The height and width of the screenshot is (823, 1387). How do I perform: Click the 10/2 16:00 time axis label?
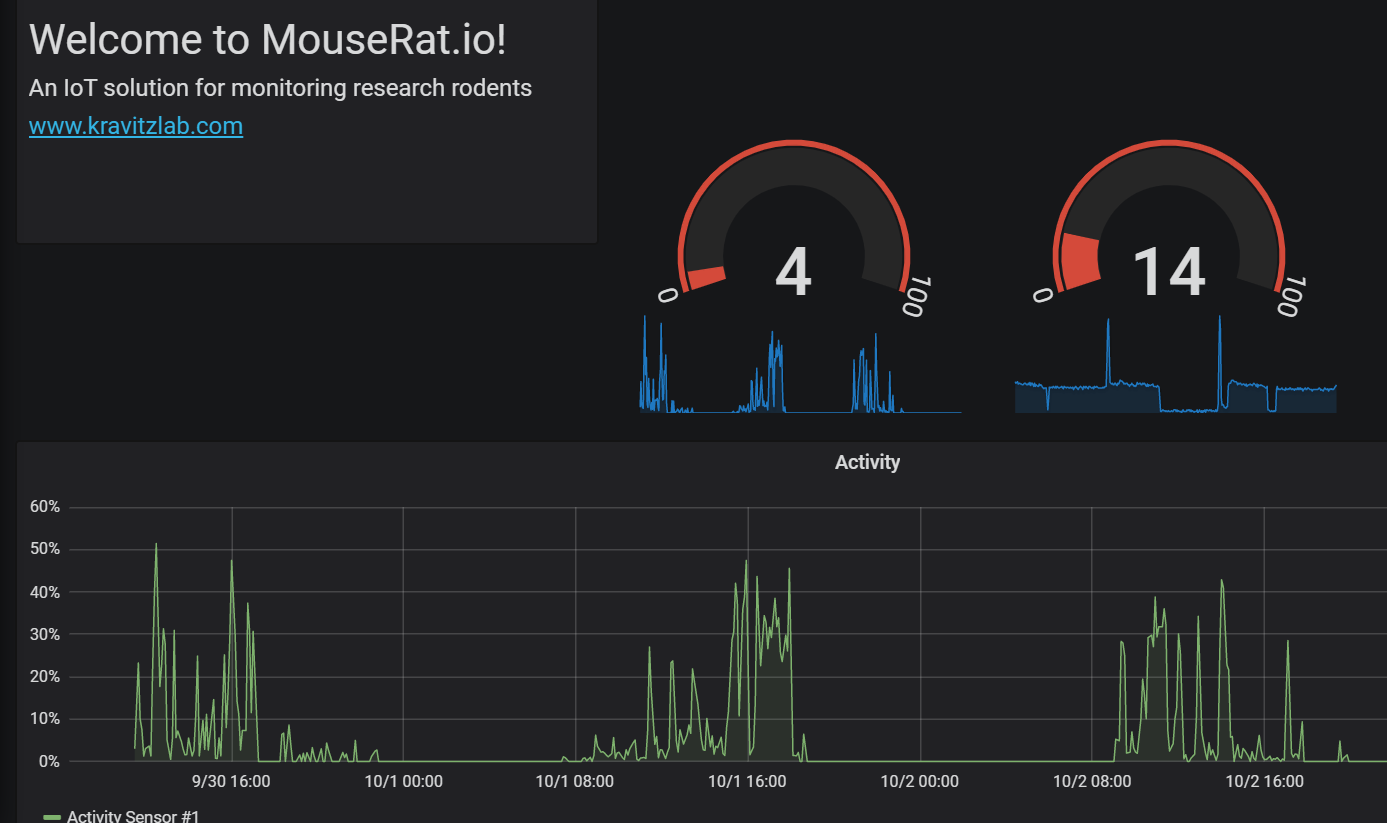[1264, 781]
